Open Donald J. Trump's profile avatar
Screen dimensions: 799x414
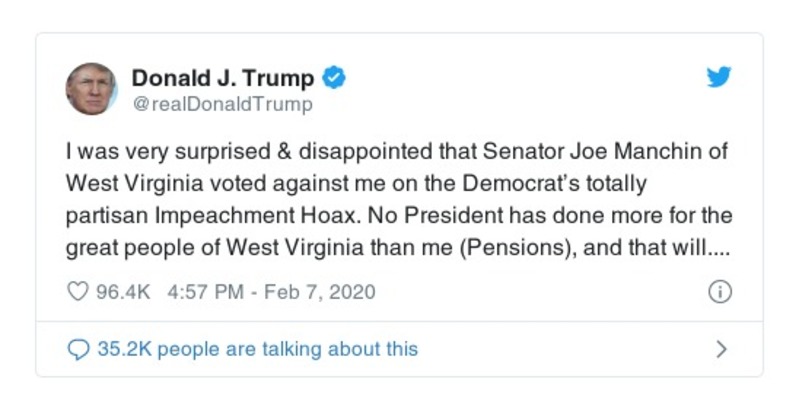pyautogui.click(x=91, y=89)
